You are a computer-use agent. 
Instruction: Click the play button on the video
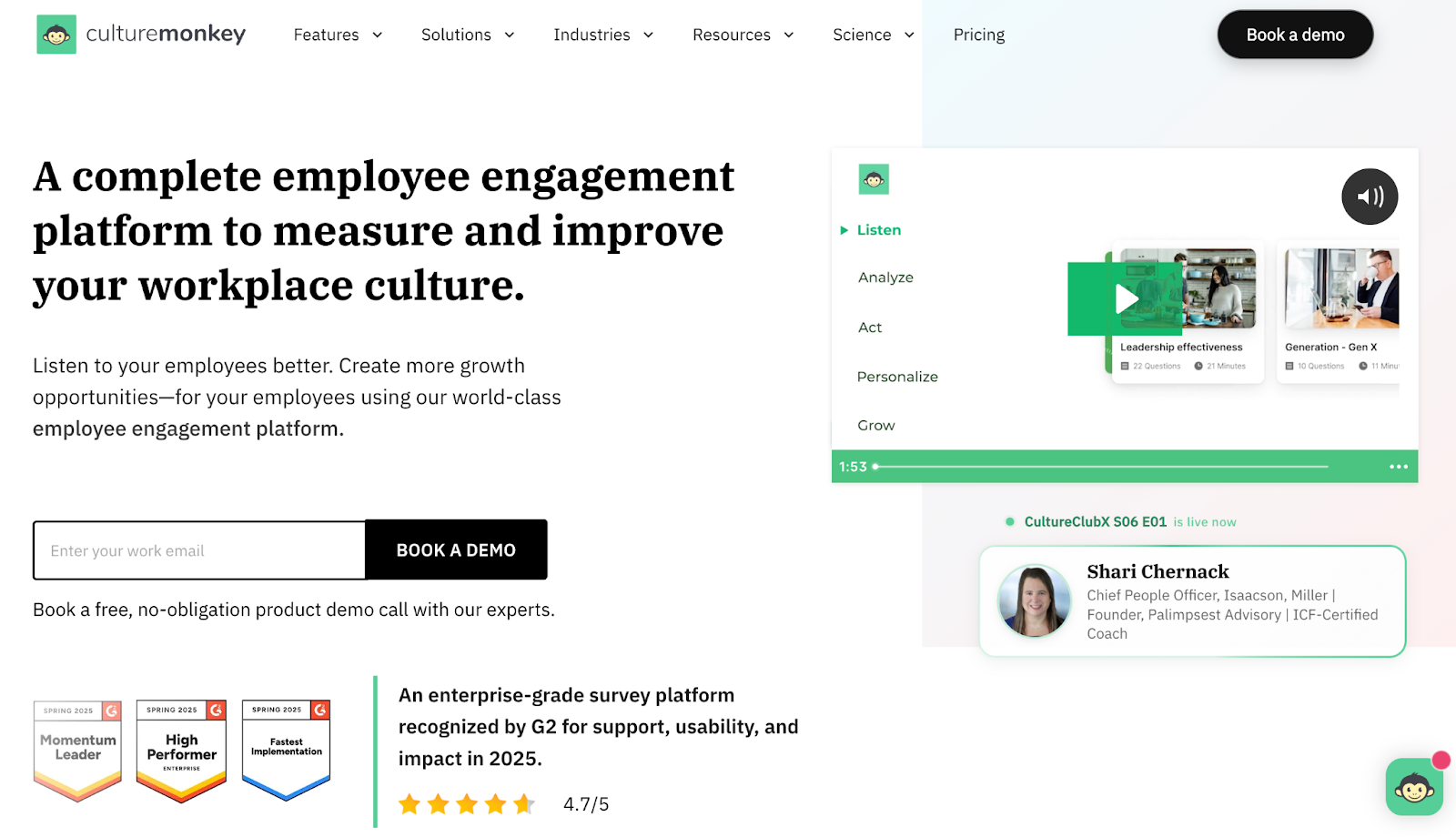[x=1127, y=298]
